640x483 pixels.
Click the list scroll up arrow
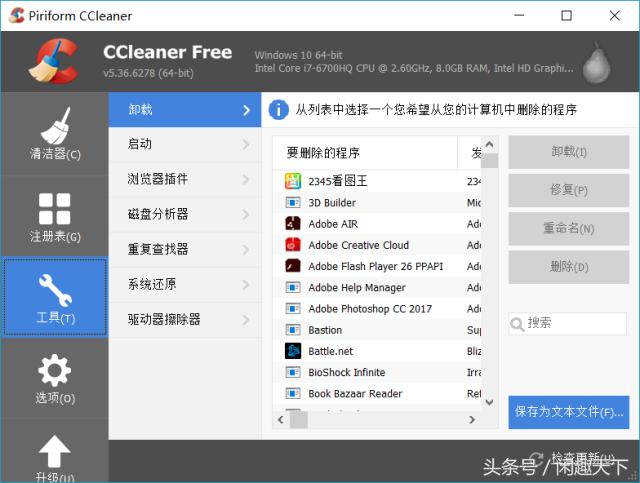489,144
